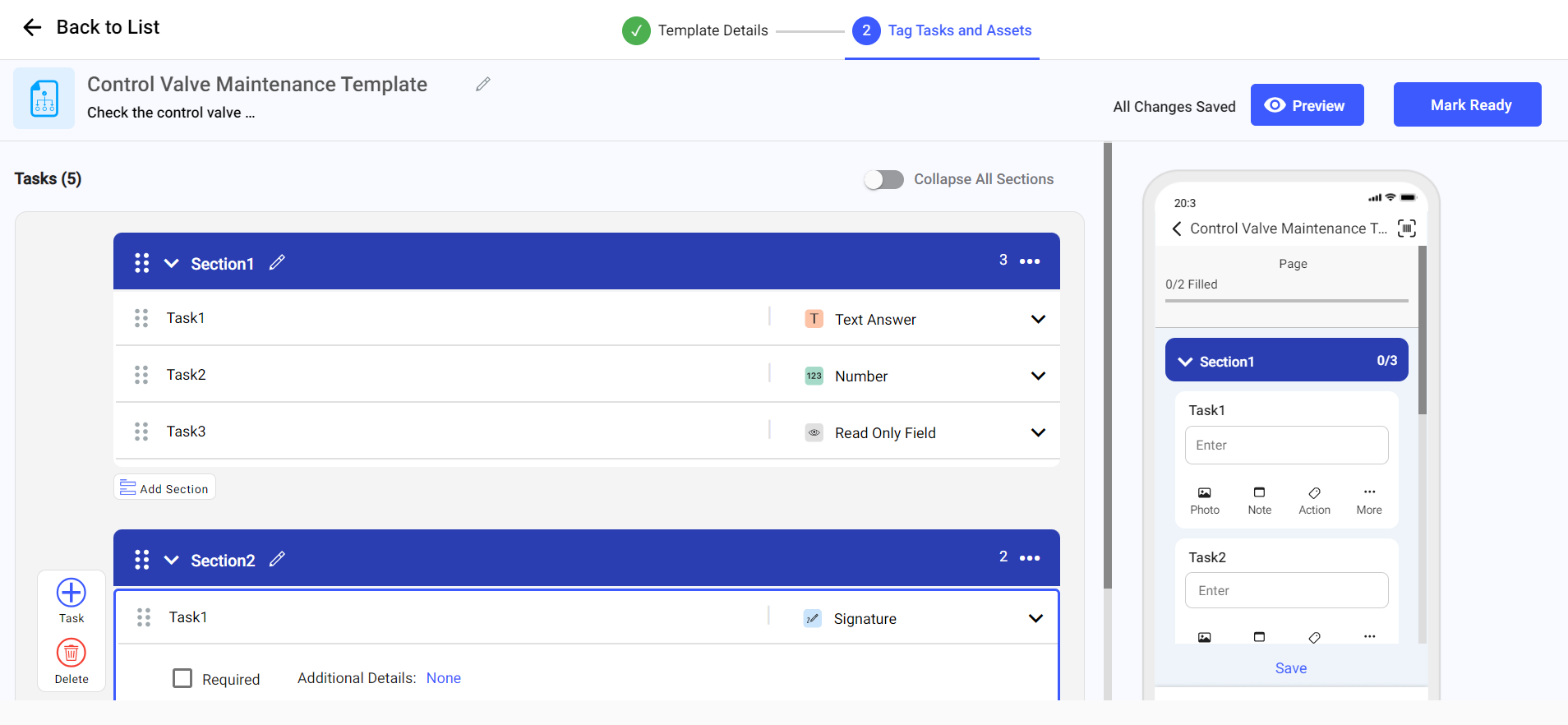Click Photo icon under Task1 preview

[x=1204, y=493]
